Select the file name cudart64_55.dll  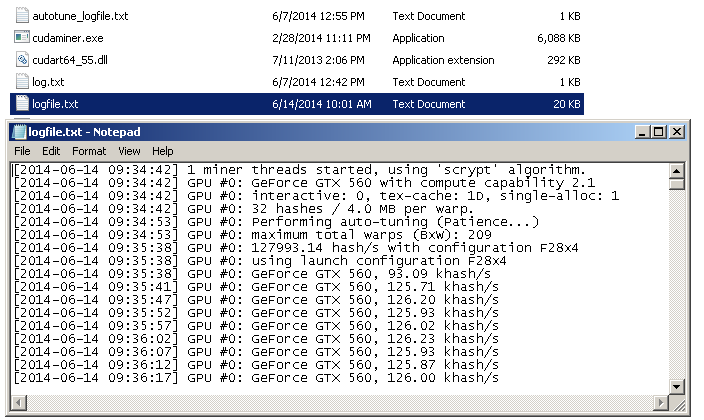tap(70, 60)
